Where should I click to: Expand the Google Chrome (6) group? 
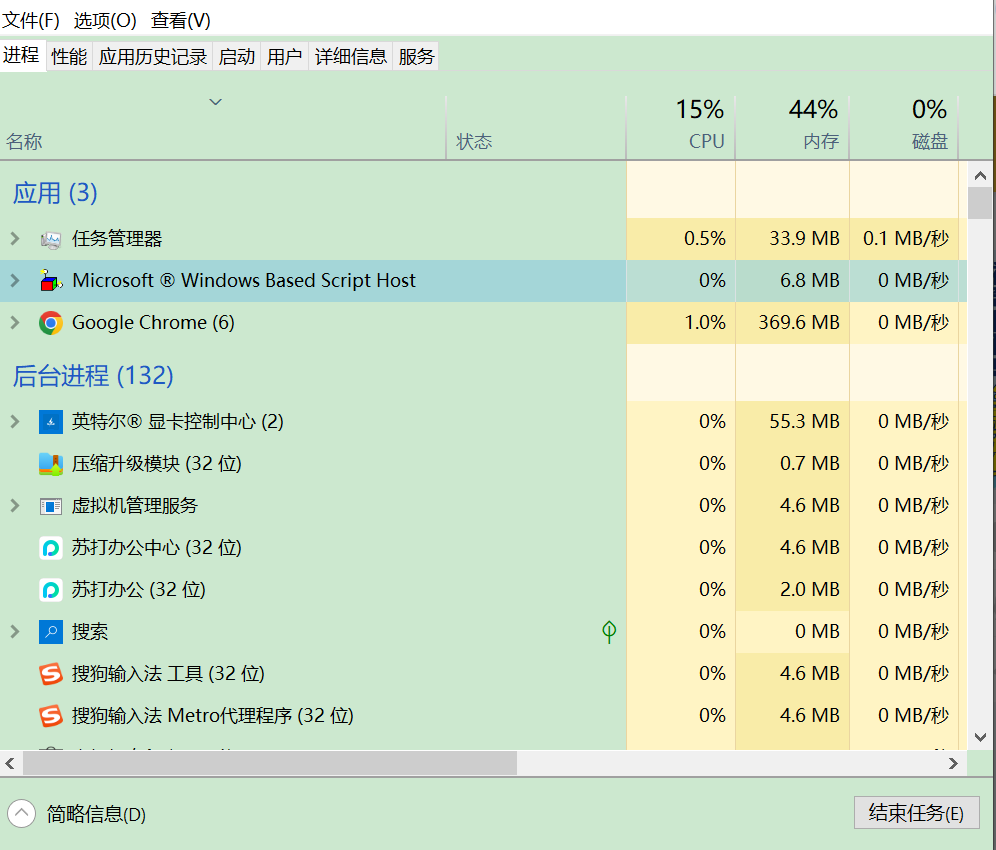pos(15,323)
